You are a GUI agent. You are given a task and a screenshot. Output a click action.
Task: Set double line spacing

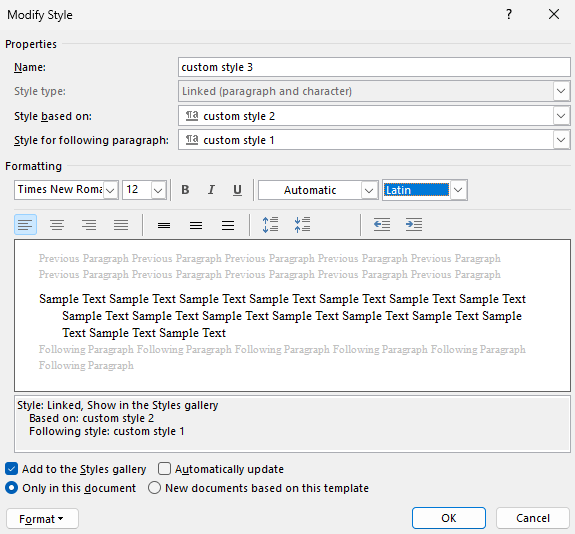(x=228, y=225)
